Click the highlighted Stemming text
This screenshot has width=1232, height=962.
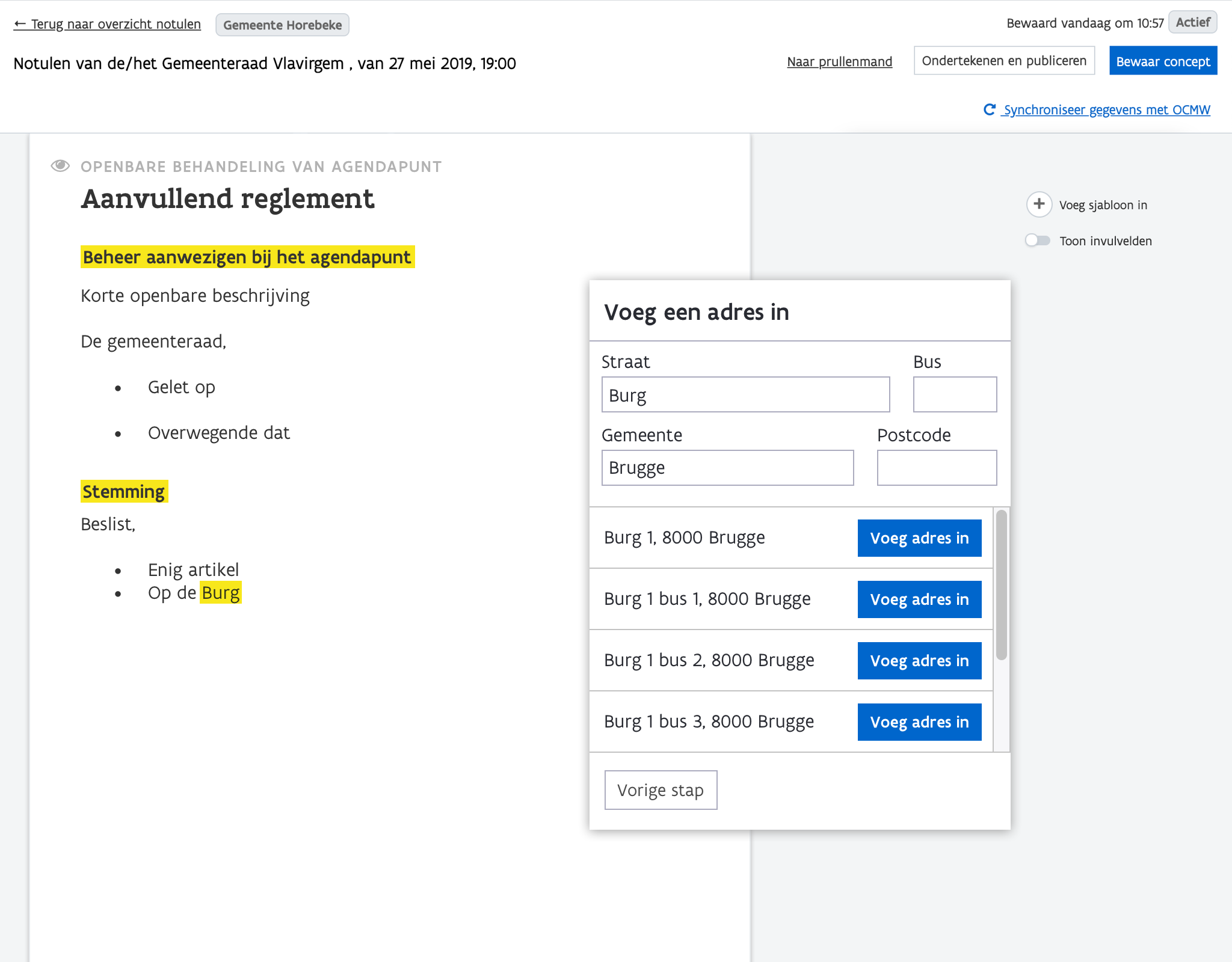coord(124,492)
